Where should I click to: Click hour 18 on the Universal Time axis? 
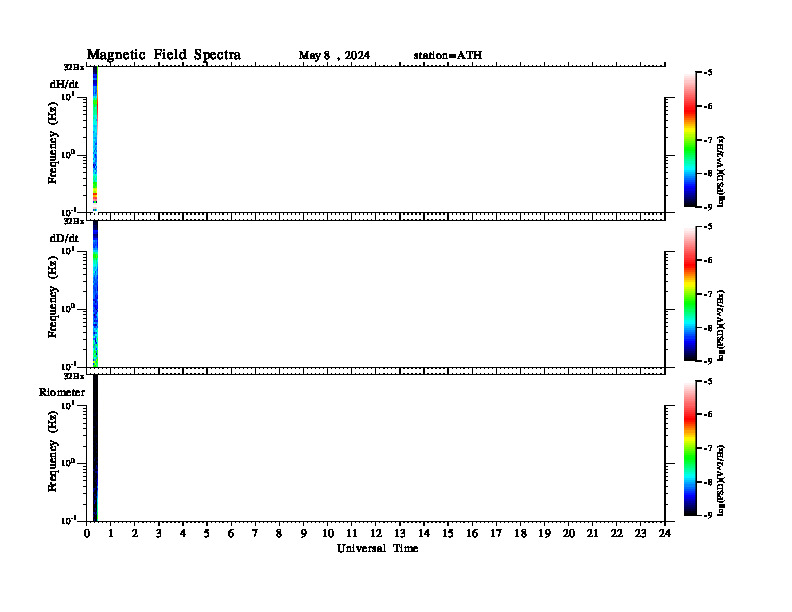520,533
